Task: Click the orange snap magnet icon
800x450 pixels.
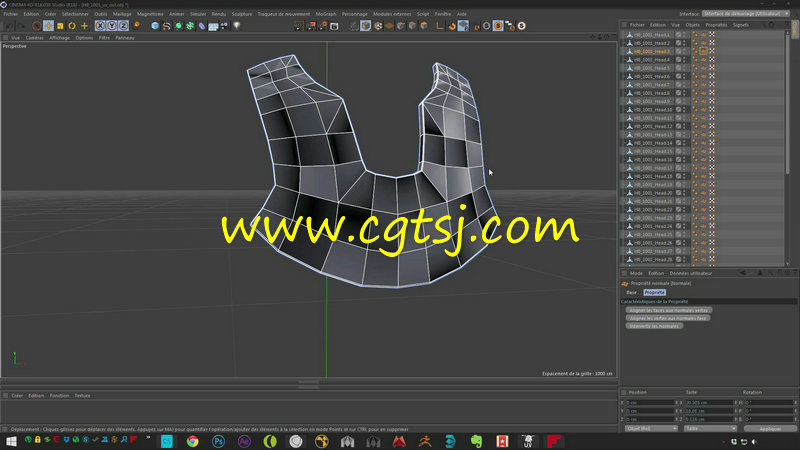Action: click(x=452, y=26)
